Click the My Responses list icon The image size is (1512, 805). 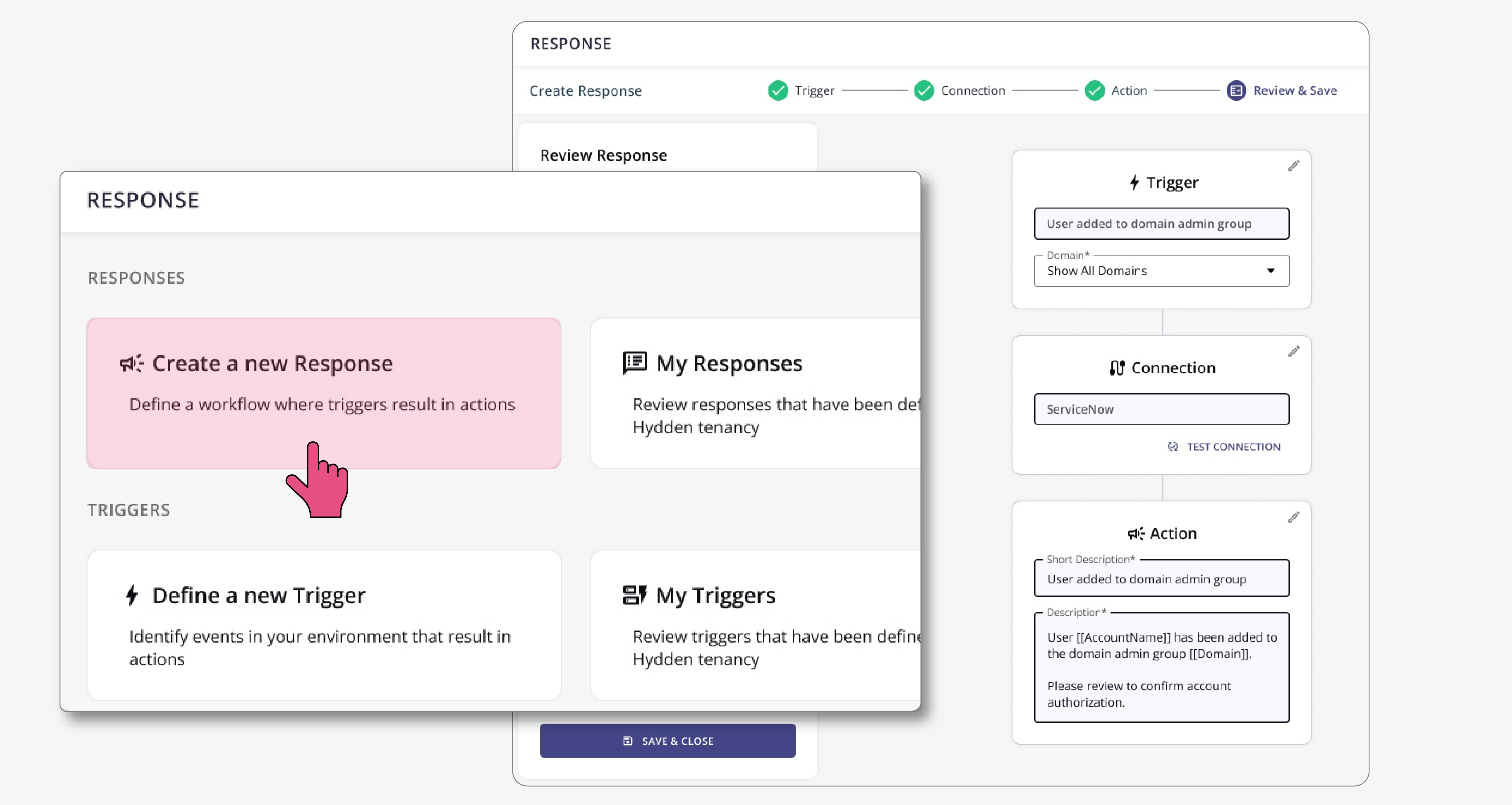634,363
